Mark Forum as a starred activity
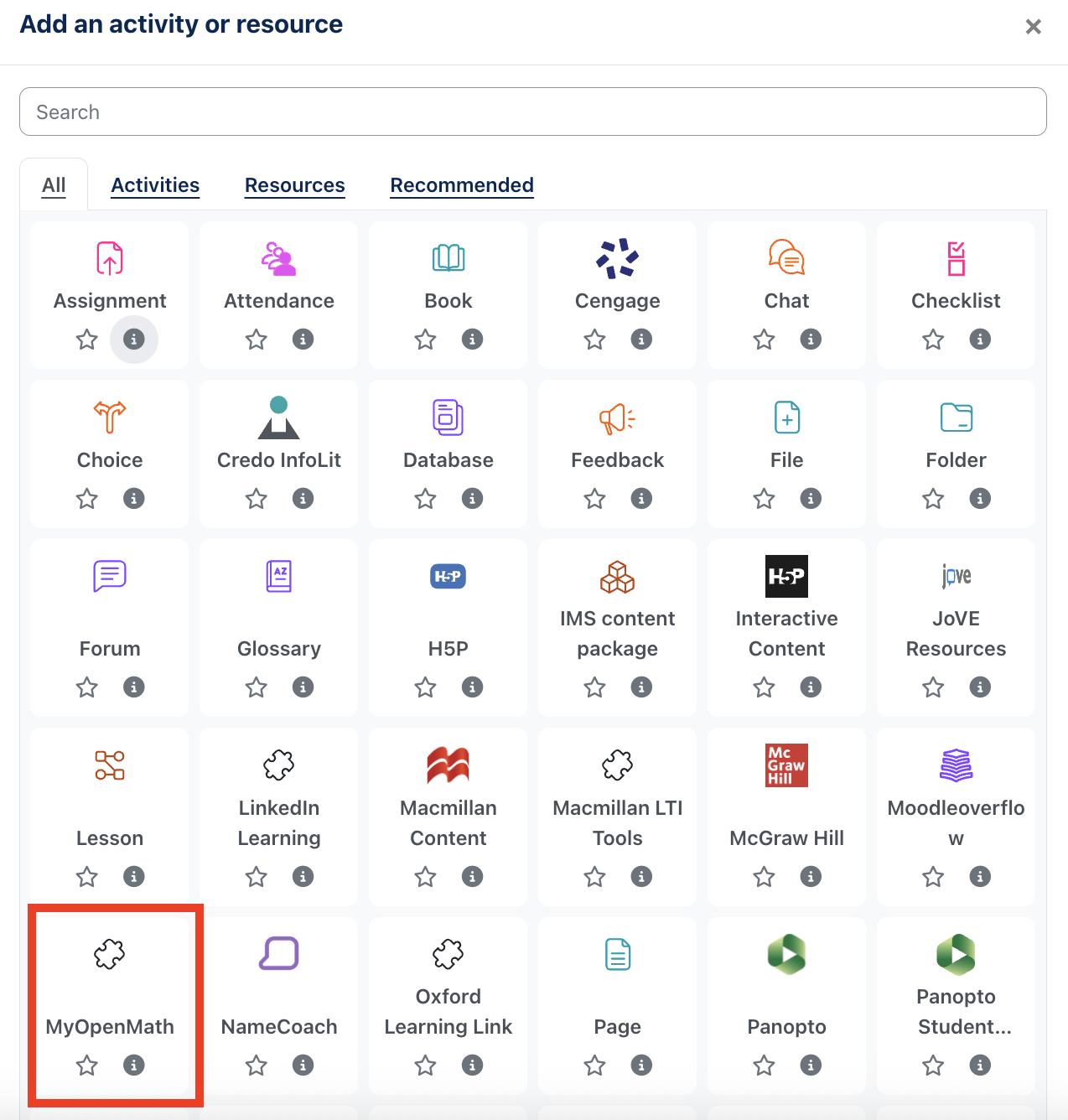This screenshot has height=1120, width=1068. (87, 687)
